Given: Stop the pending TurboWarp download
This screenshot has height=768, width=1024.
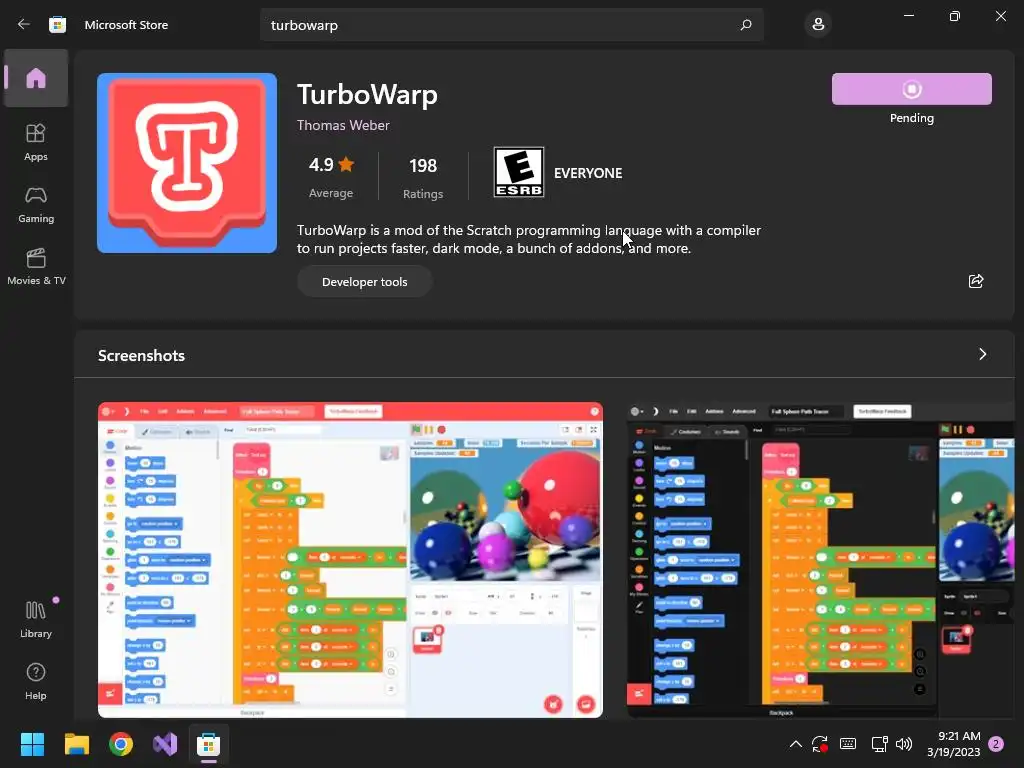Looking at the screenshot, I should [911, 89].
